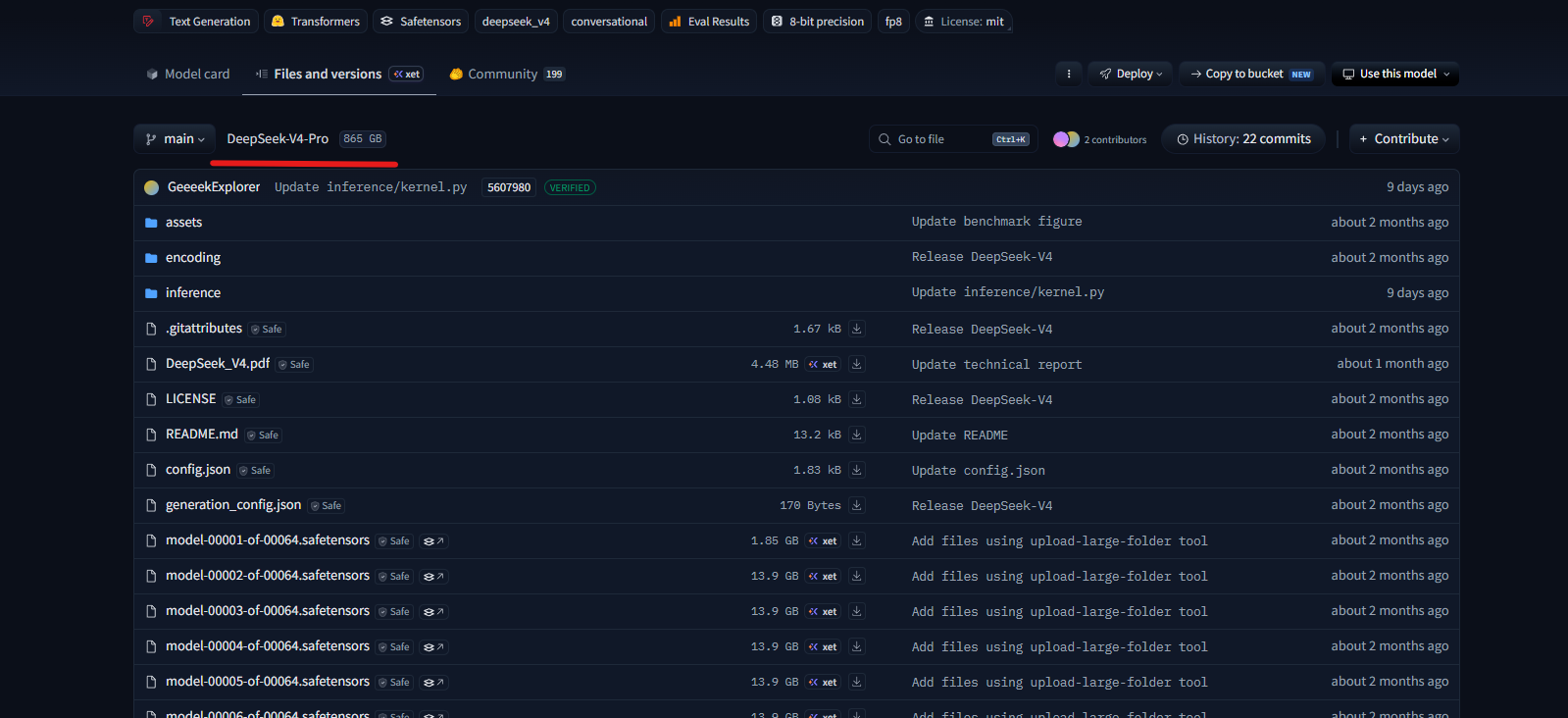Click the download icon for model-00005-of-00064.safetensors

[x=856, y=682]
